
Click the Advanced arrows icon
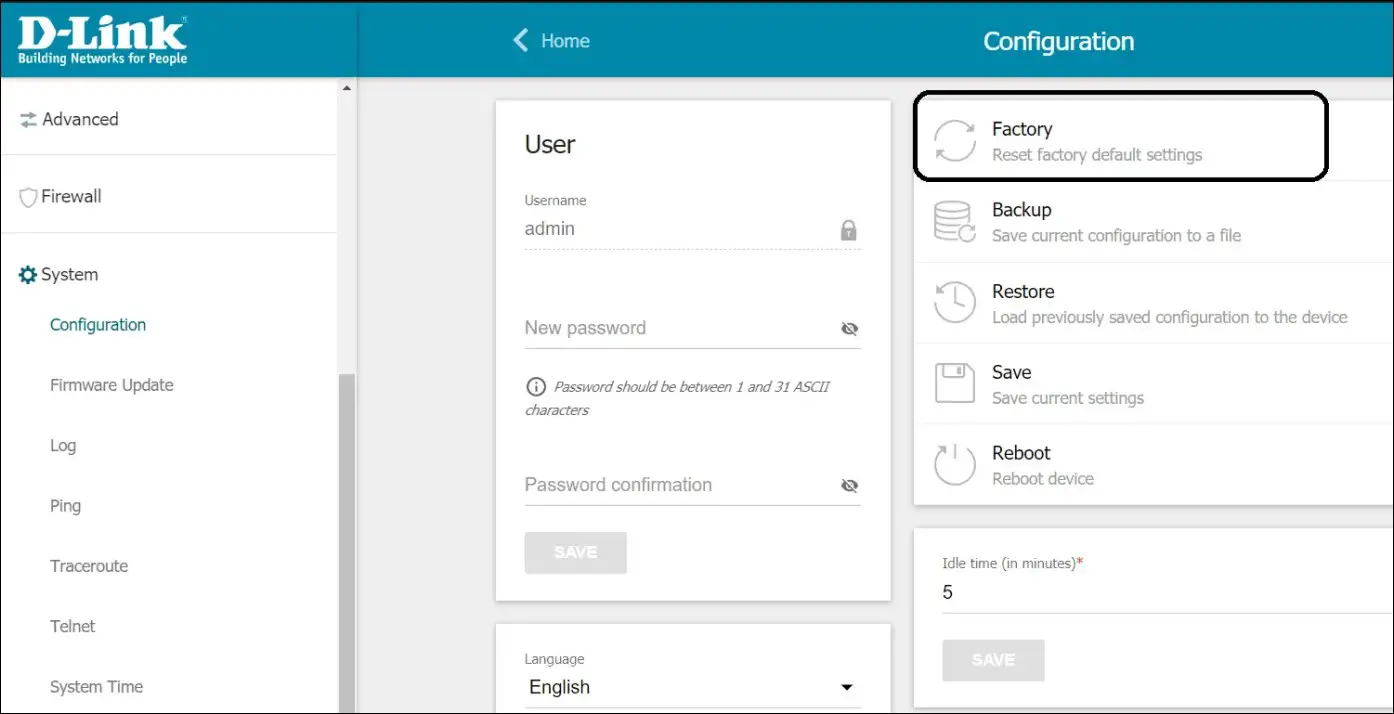click(28, 120)
